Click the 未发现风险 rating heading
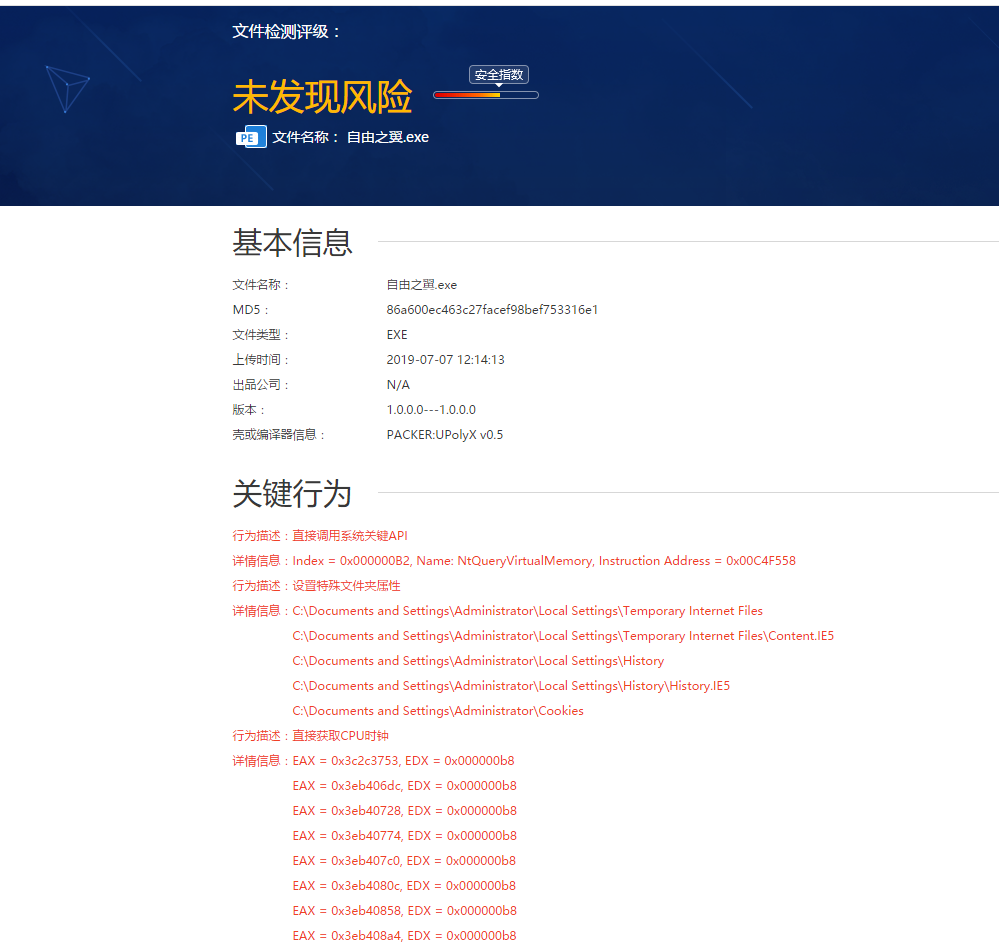The width and height of the screenshot is (999, 944). 322,97
